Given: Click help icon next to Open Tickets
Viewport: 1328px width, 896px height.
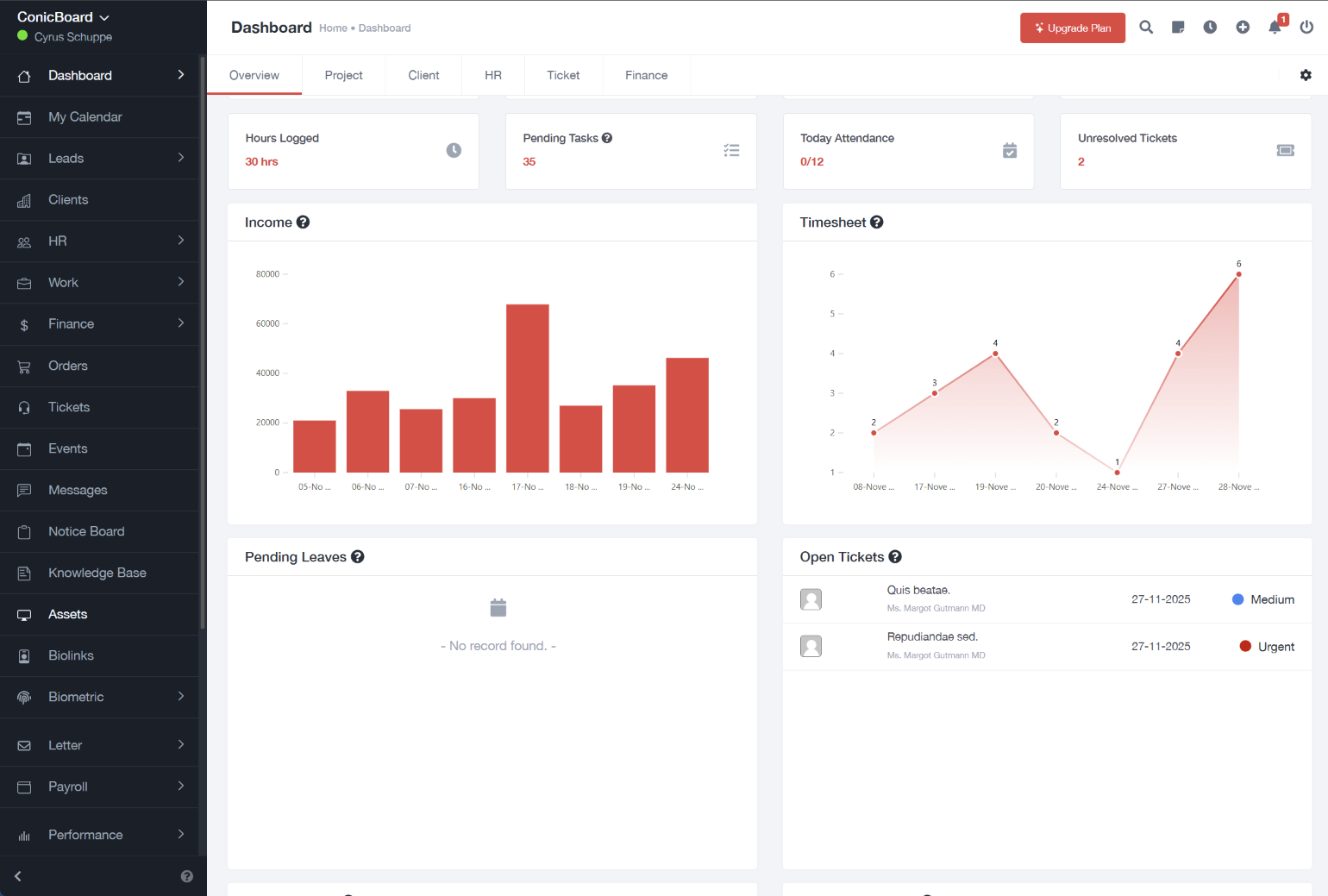Looking at the screenshot, I should click(x=895, y=556).
